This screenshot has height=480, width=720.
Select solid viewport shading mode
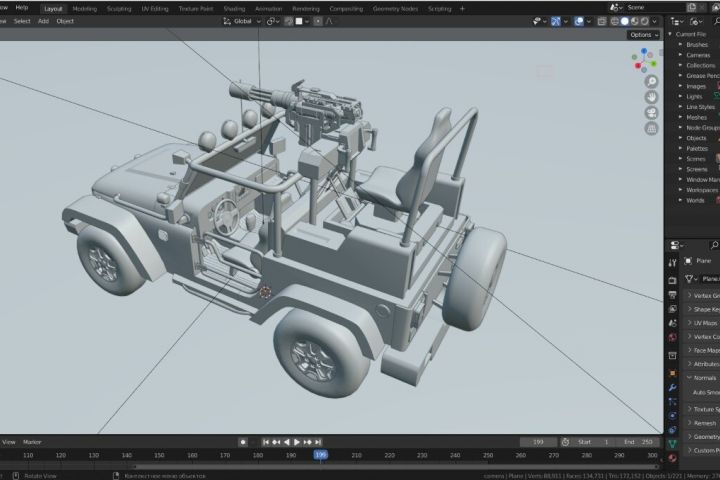(x=625, y=21)
